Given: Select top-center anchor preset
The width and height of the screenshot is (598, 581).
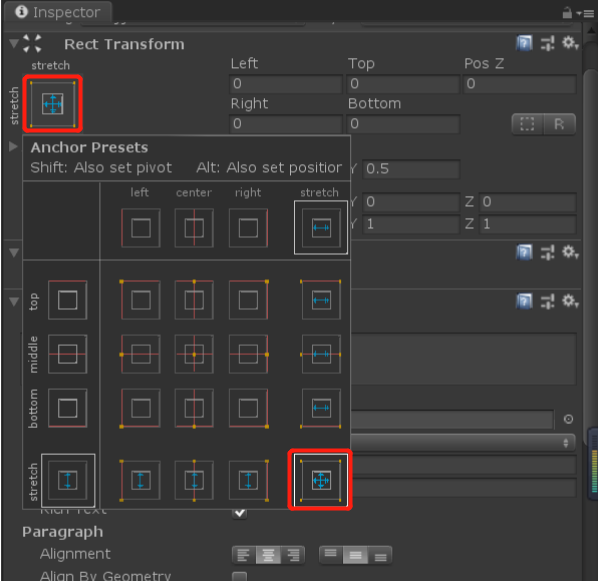Looking at the screenshot, I should (x=194, y=300).
